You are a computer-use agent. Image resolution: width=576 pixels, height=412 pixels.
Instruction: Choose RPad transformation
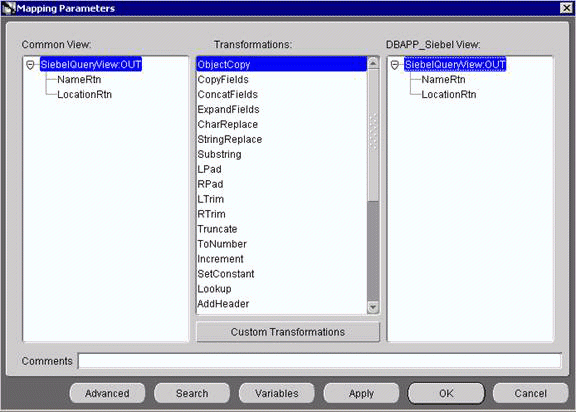(282, 184)
